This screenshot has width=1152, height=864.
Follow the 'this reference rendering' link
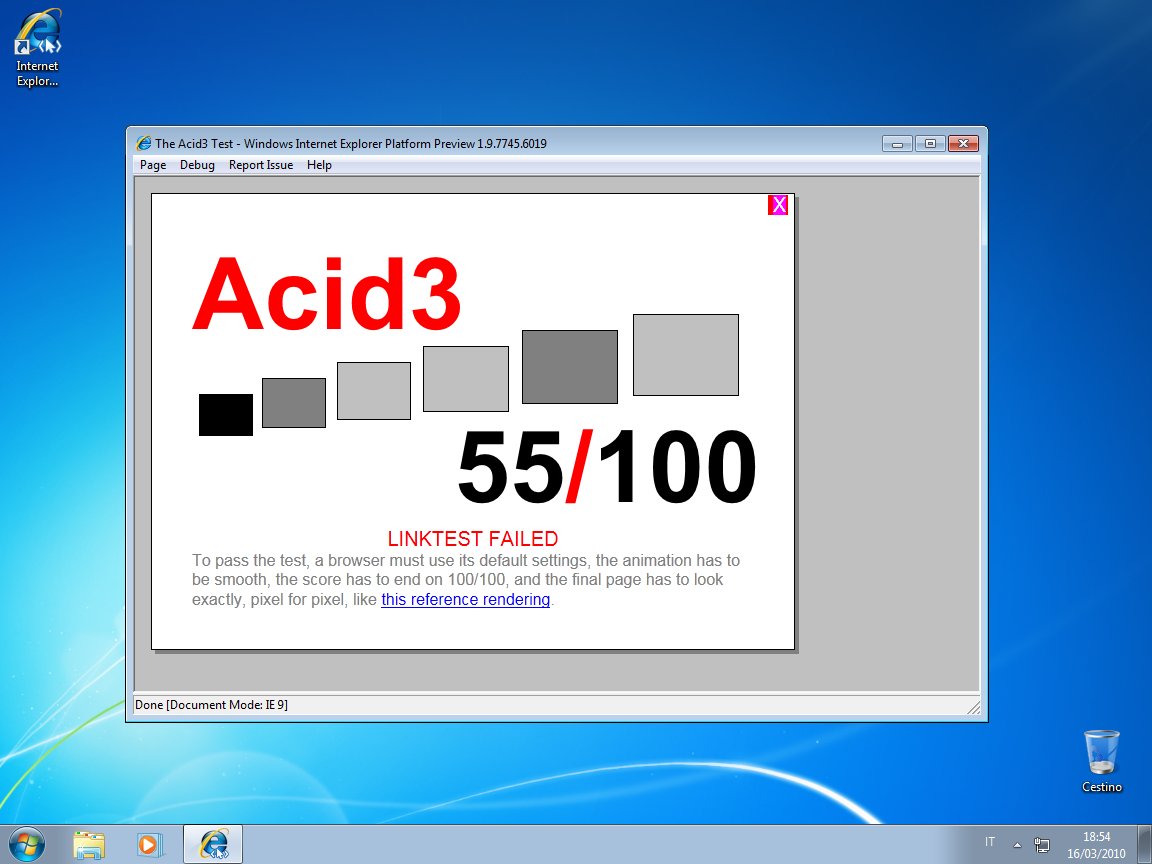point(465,600)
